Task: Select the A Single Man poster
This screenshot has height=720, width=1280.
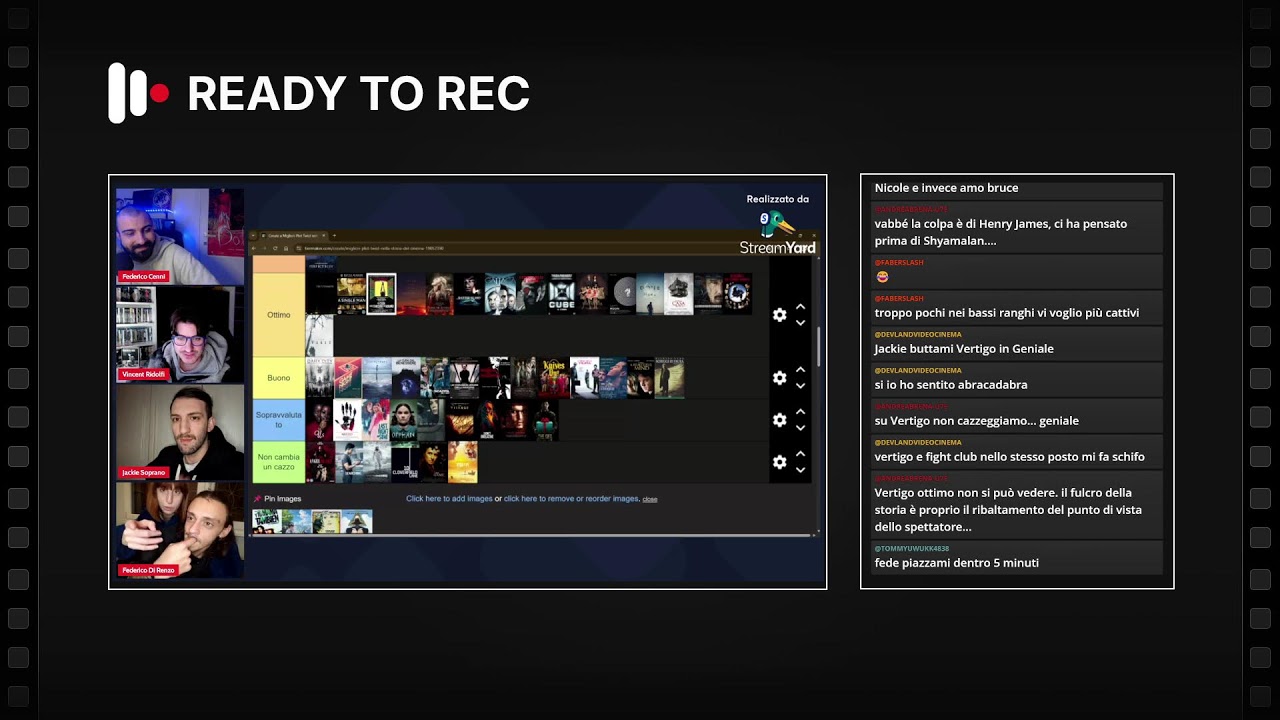Action: click(x=351, y=294)
